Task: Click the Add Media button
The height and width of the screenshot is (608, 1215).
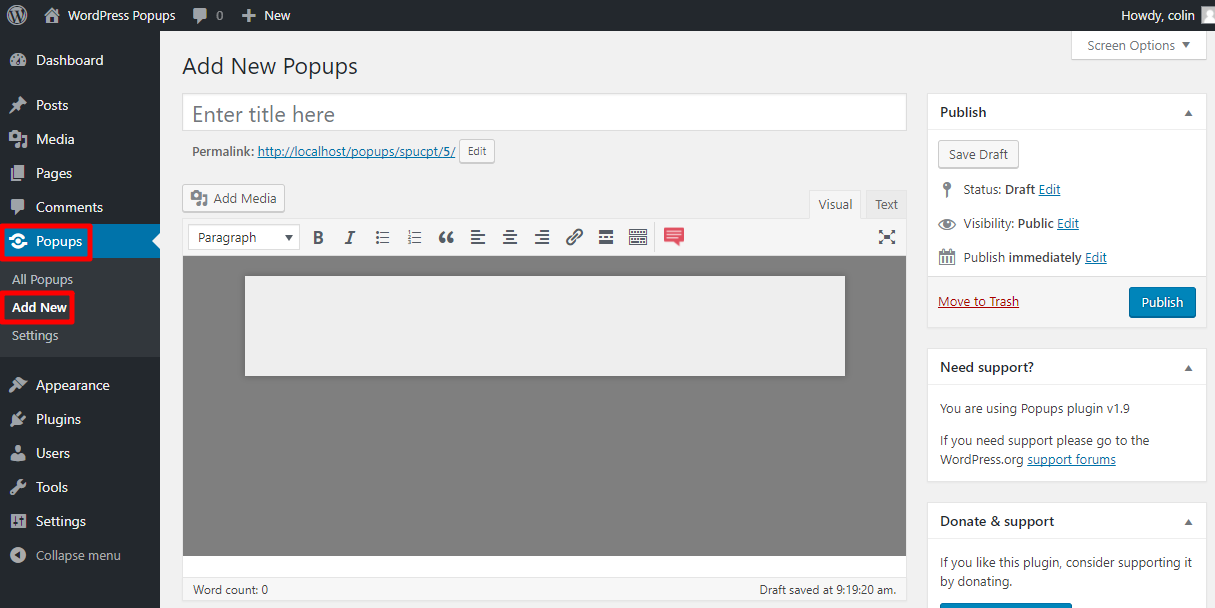Action: click(233, 198)
